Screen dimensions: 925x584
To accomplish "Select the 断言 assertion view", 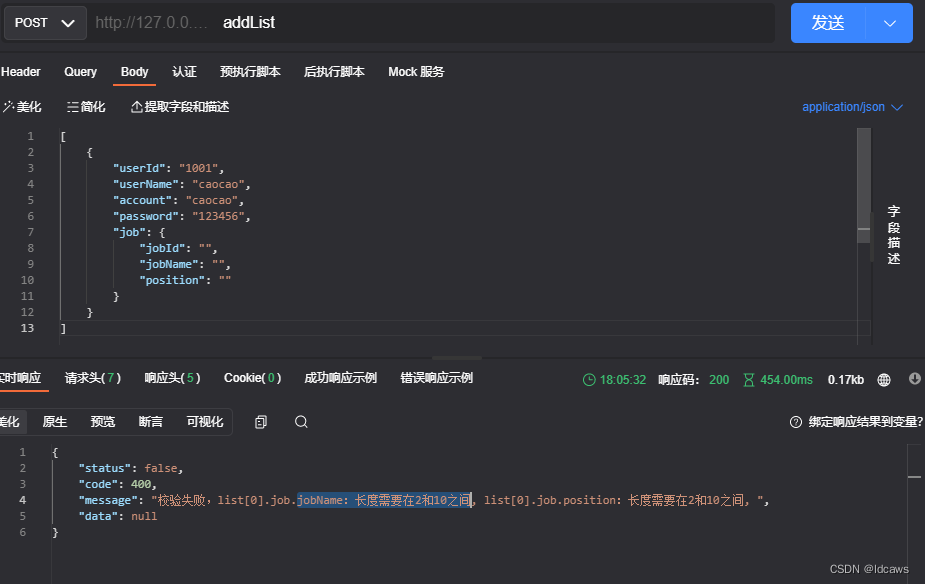I will coord(150,422).
